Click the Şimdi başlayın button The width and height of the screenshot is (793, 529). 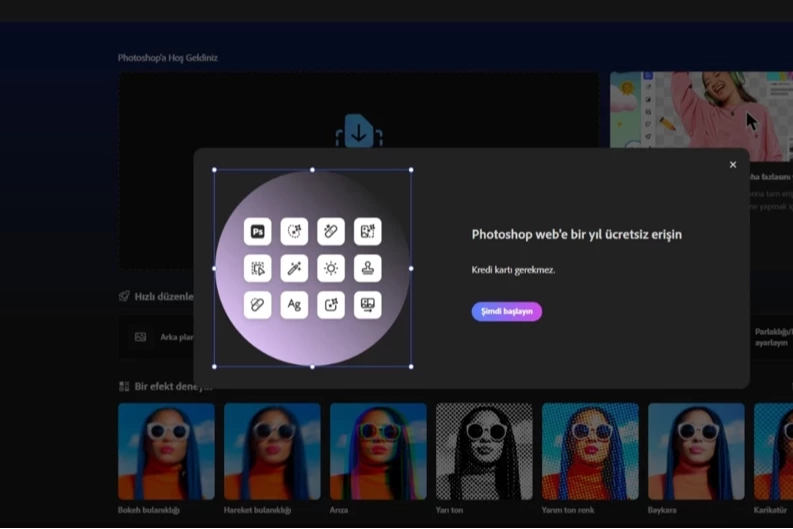(506, 311)
